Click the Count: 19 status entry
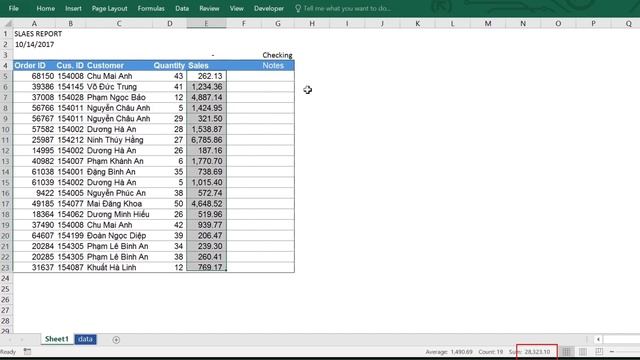 tap(490, 352)
